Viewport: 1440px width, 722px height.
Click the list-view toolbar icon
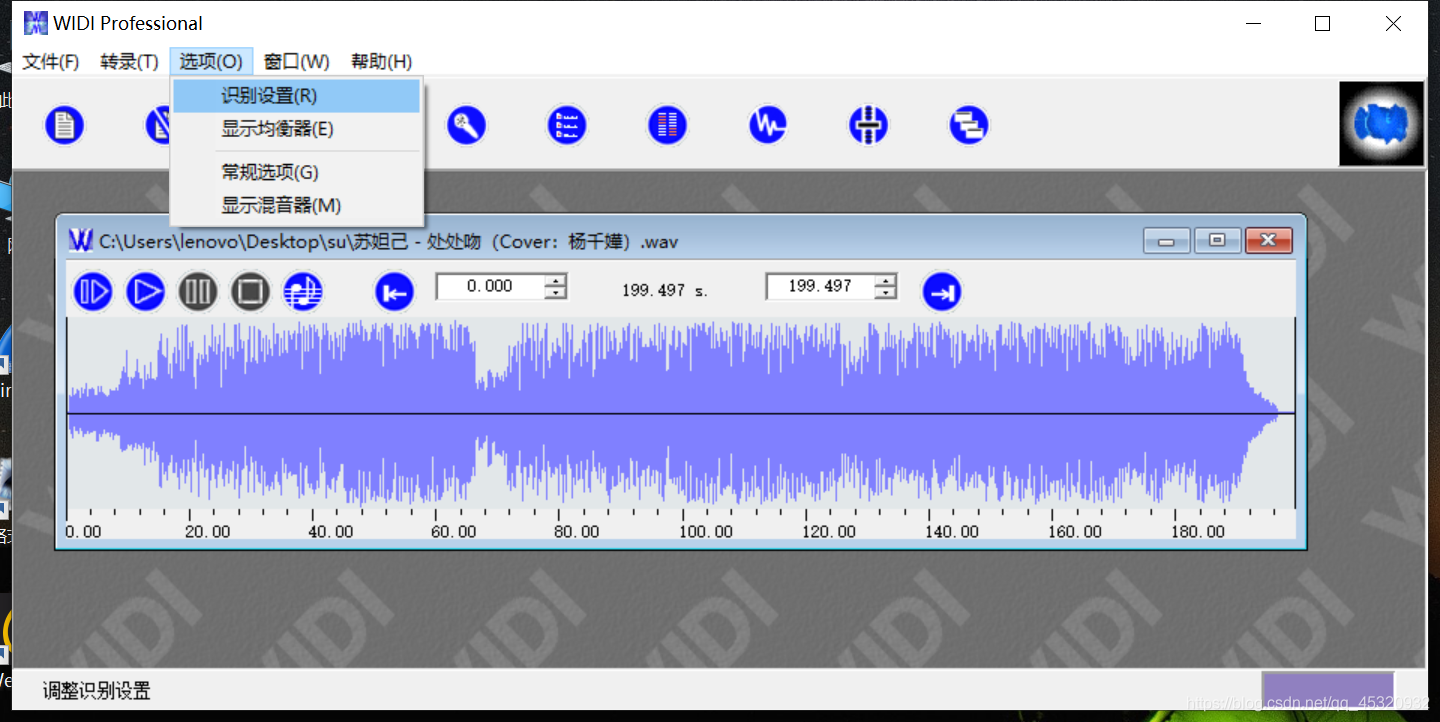pyautogui.click(x=567, y=125)
